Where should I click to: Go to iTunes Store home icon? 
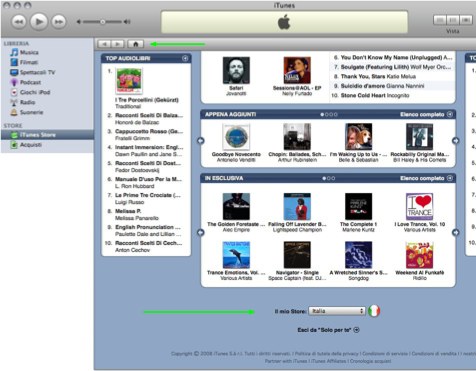(136, 44)
